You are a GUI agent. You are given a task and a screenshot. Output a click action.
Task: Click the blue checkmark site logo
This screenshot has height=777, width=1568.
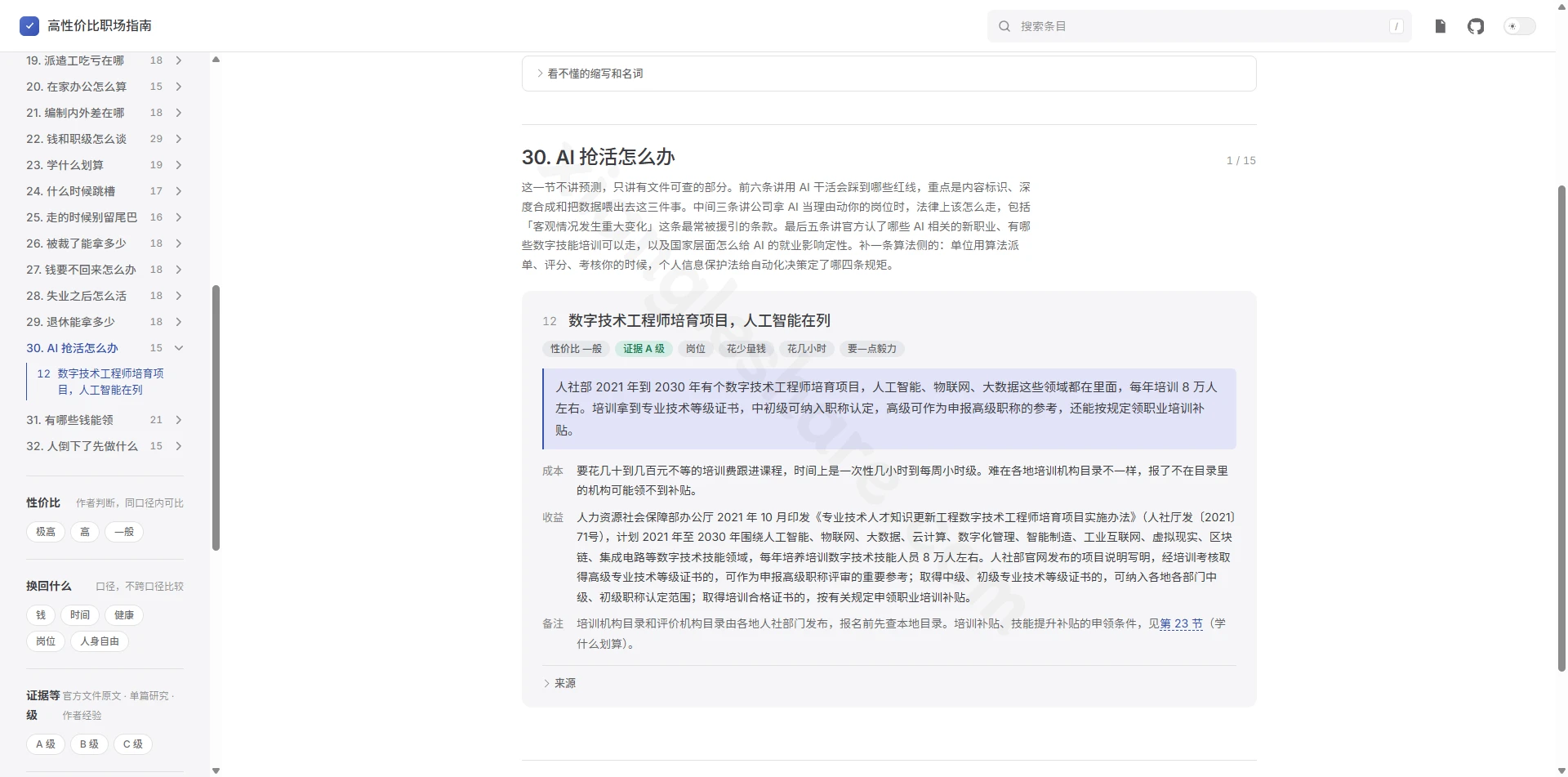[x=29, y=26]
